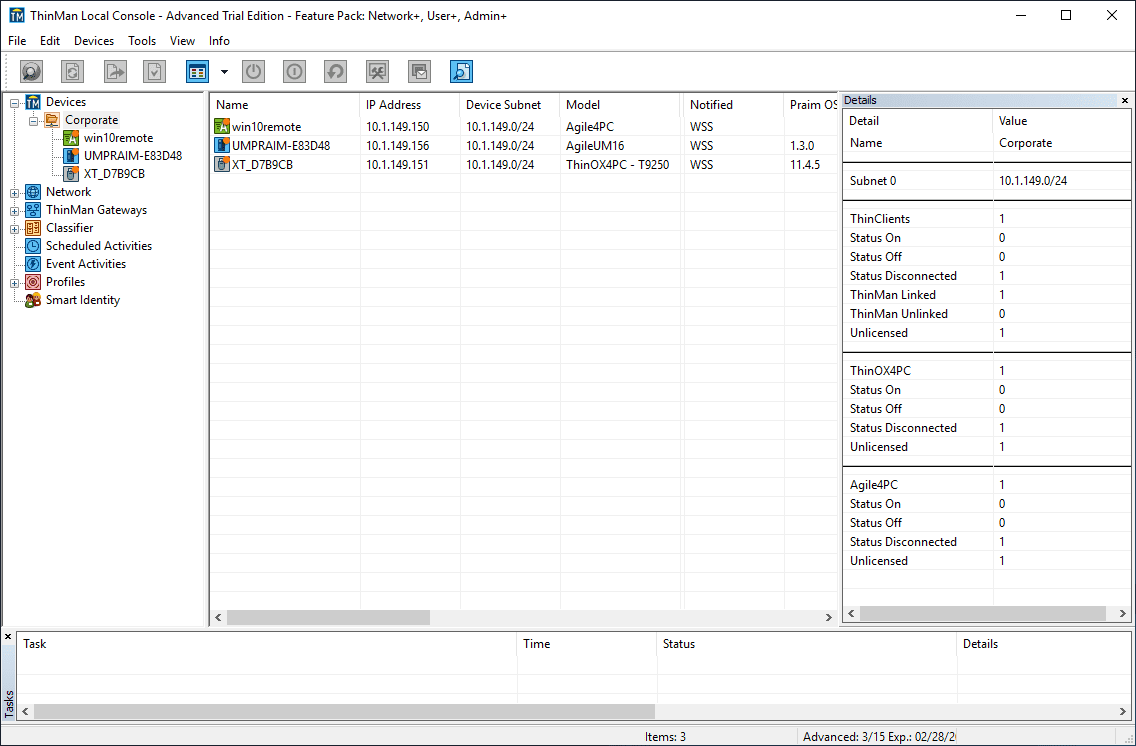Select the Corporate folder icon in tree
Viewport: 1136px width, 746px height.
click(52, 120)
